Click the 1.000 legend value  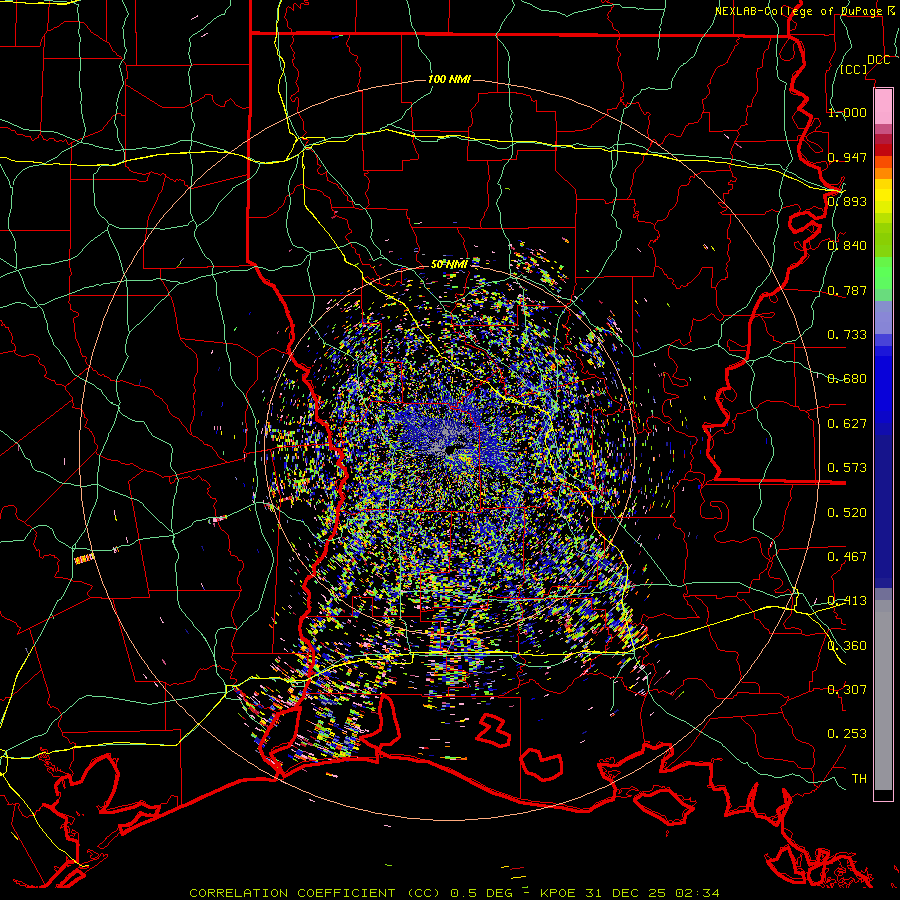point(847,112)
